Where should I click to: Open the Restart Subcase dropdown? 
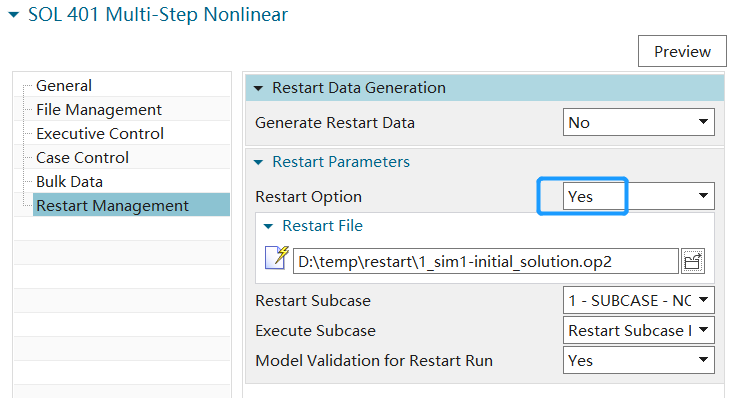tap(639, 300)
